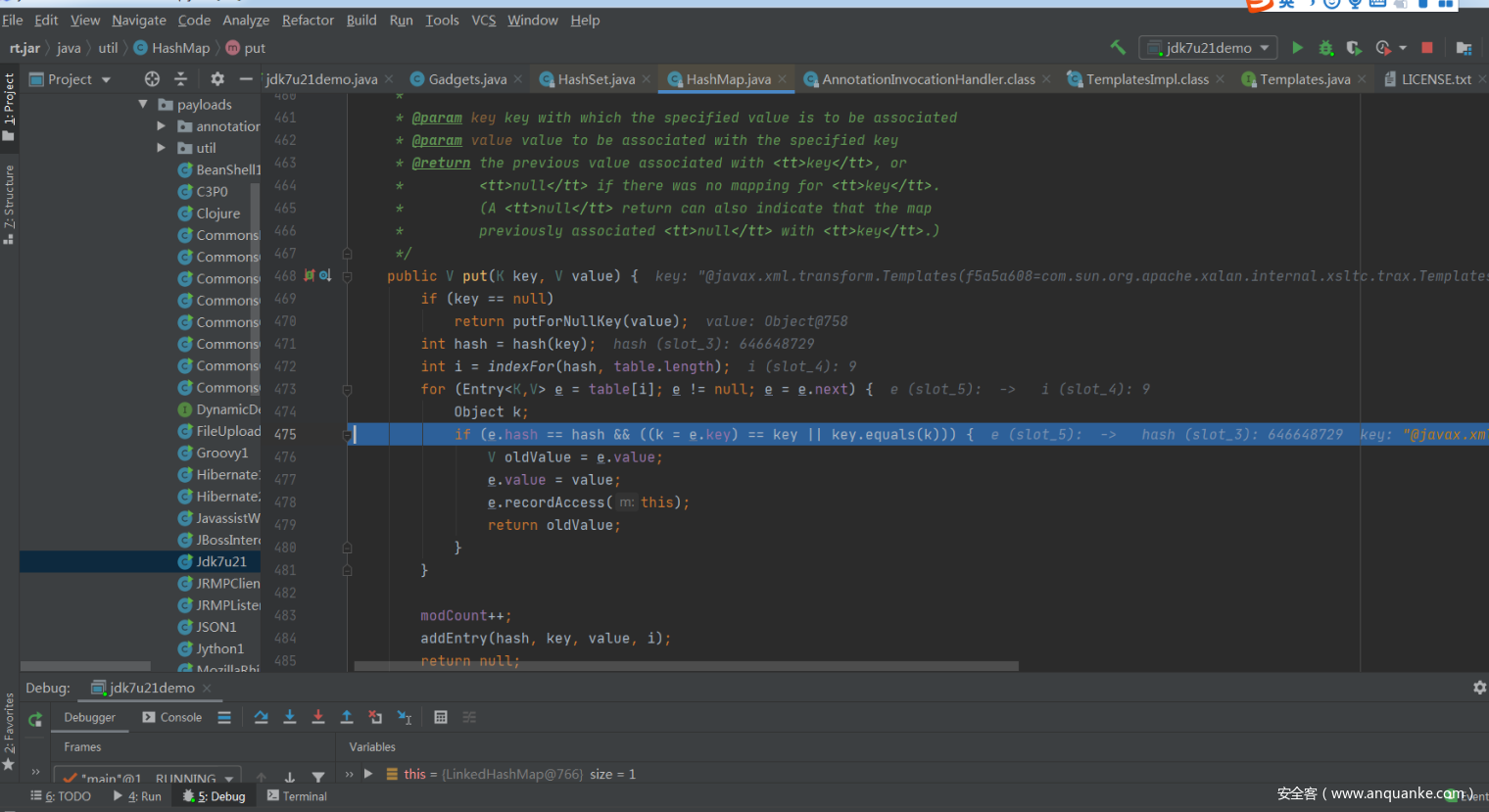Toggle the 1: Project tool window stripe
1489x812 pixels.
coord(9,106)
